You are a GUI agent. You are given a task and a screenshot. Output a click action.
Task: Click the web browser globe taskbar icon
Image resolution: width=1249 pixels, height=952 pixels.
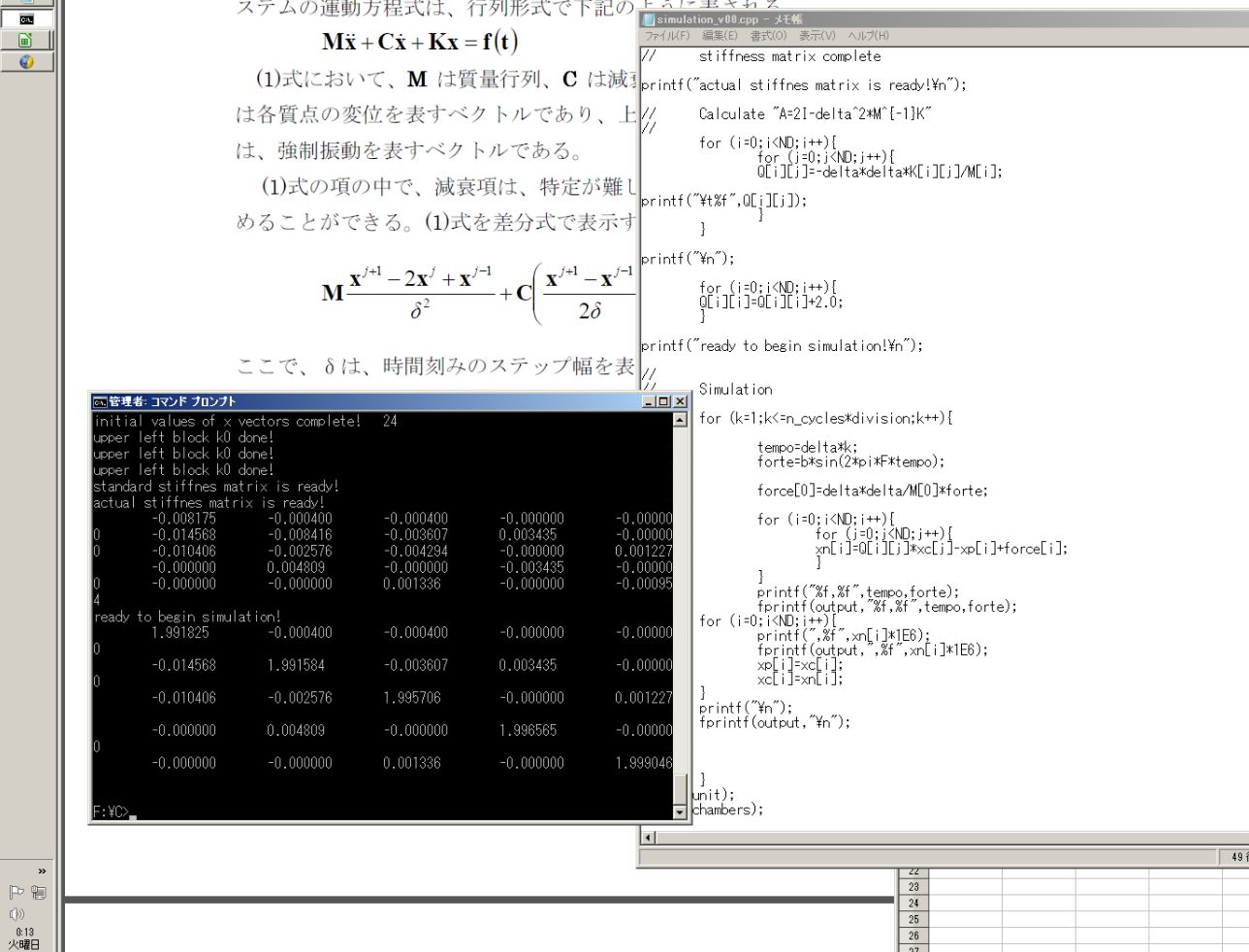(x=26, y=61)
